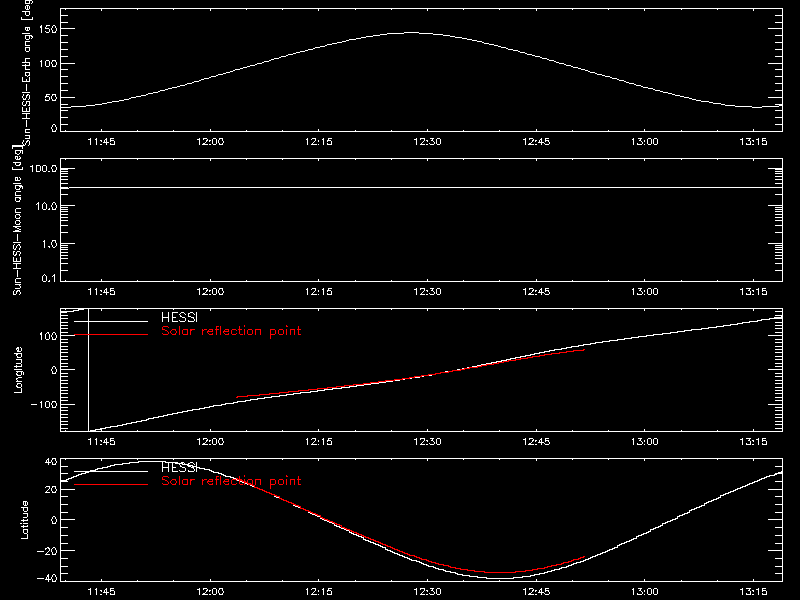
Task: Click red legend line sample in Longitude plot
Action: (x=111, y=335)
